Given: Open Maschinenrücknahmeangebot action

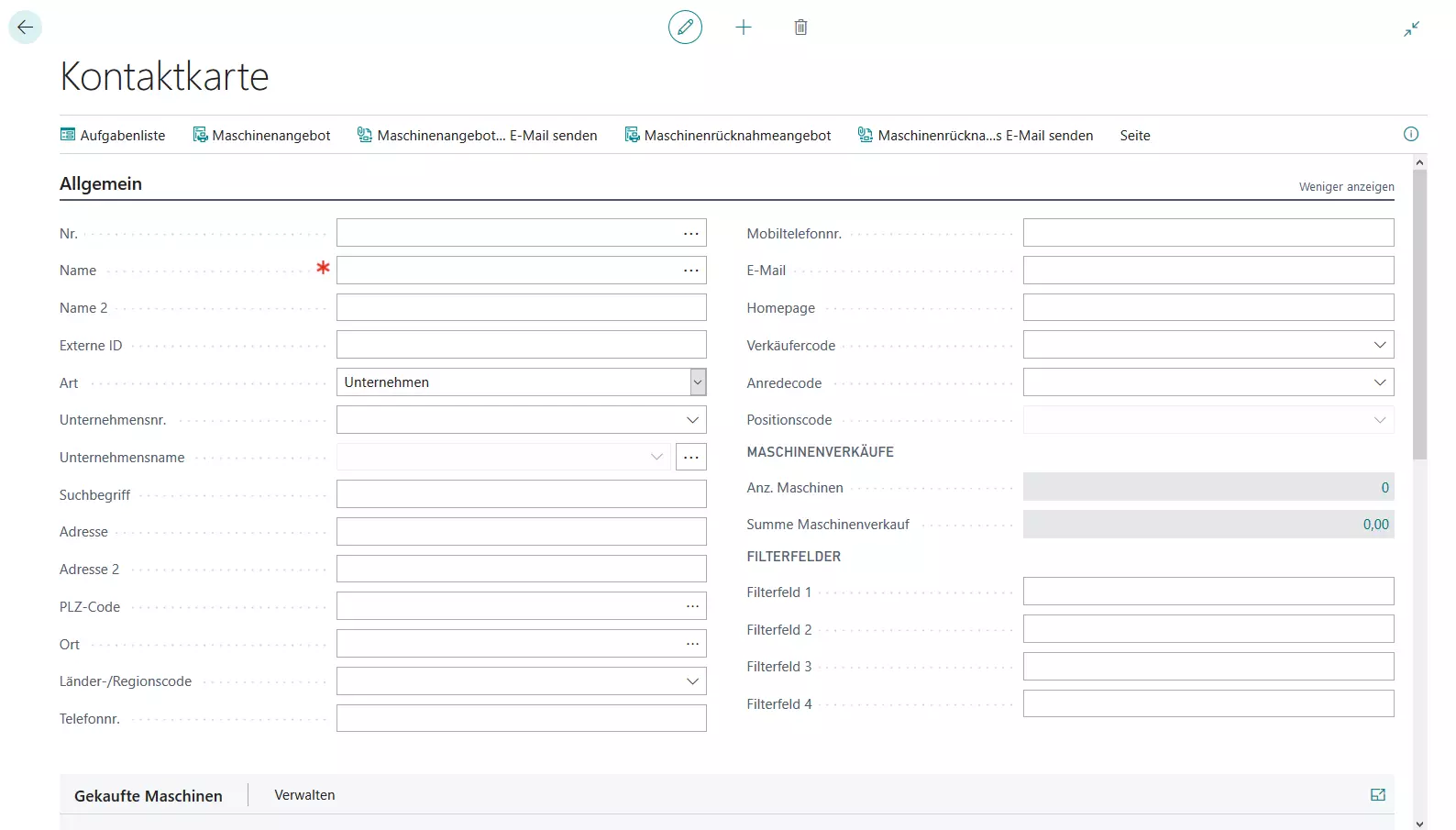Looking at the screenshot, I should click(x=728, y=135).
